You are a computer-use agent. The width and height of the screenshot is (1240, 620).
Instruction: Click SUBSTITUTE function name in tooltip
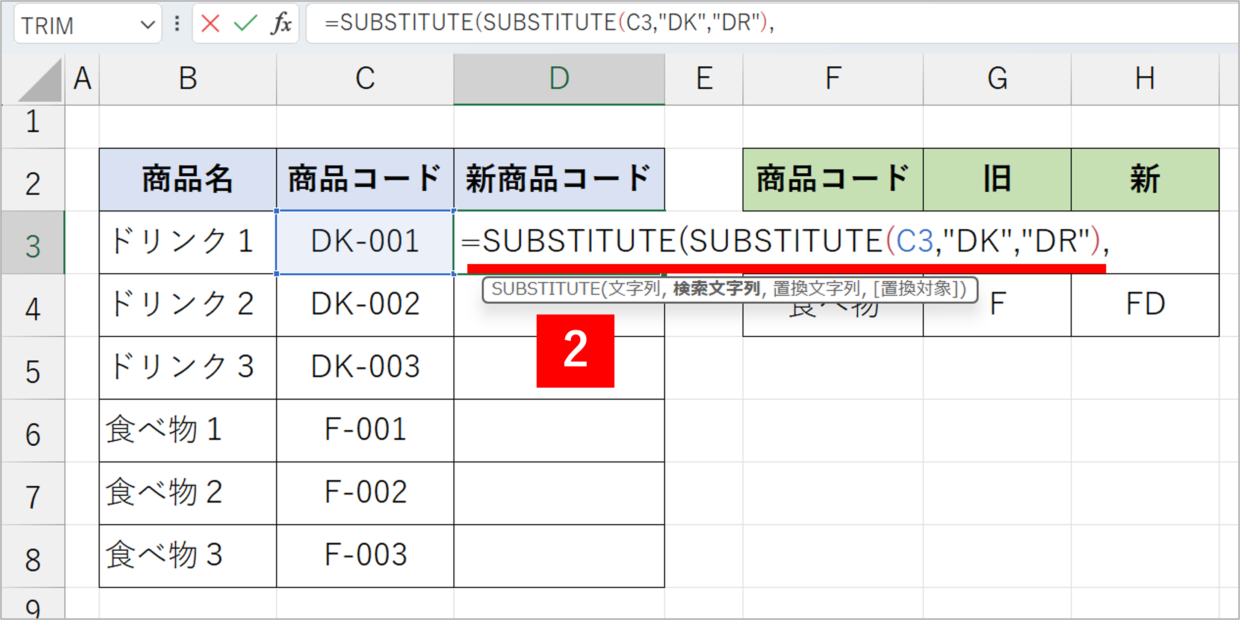click(542, 290)
